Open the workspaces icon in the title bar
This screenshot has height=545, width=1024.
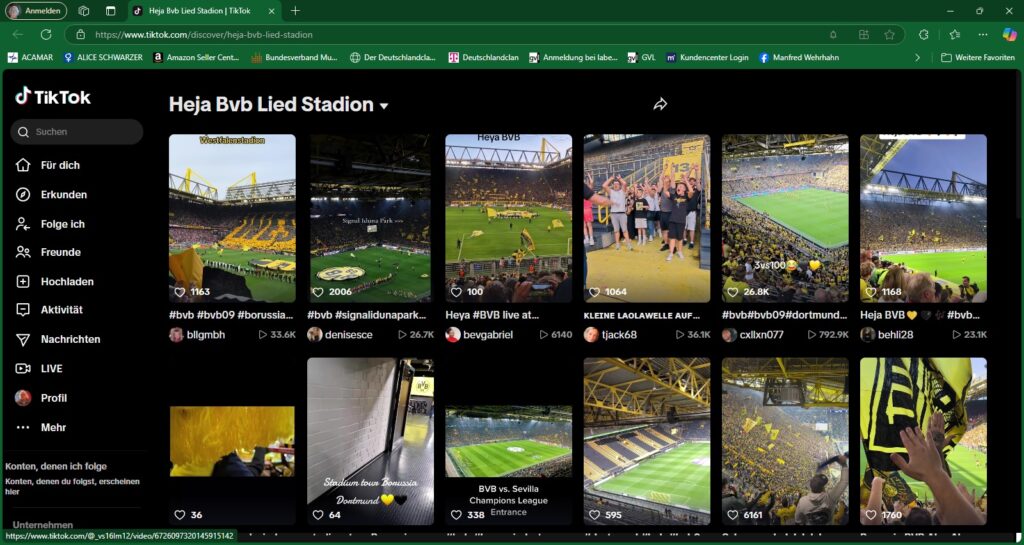click(84, 11)
